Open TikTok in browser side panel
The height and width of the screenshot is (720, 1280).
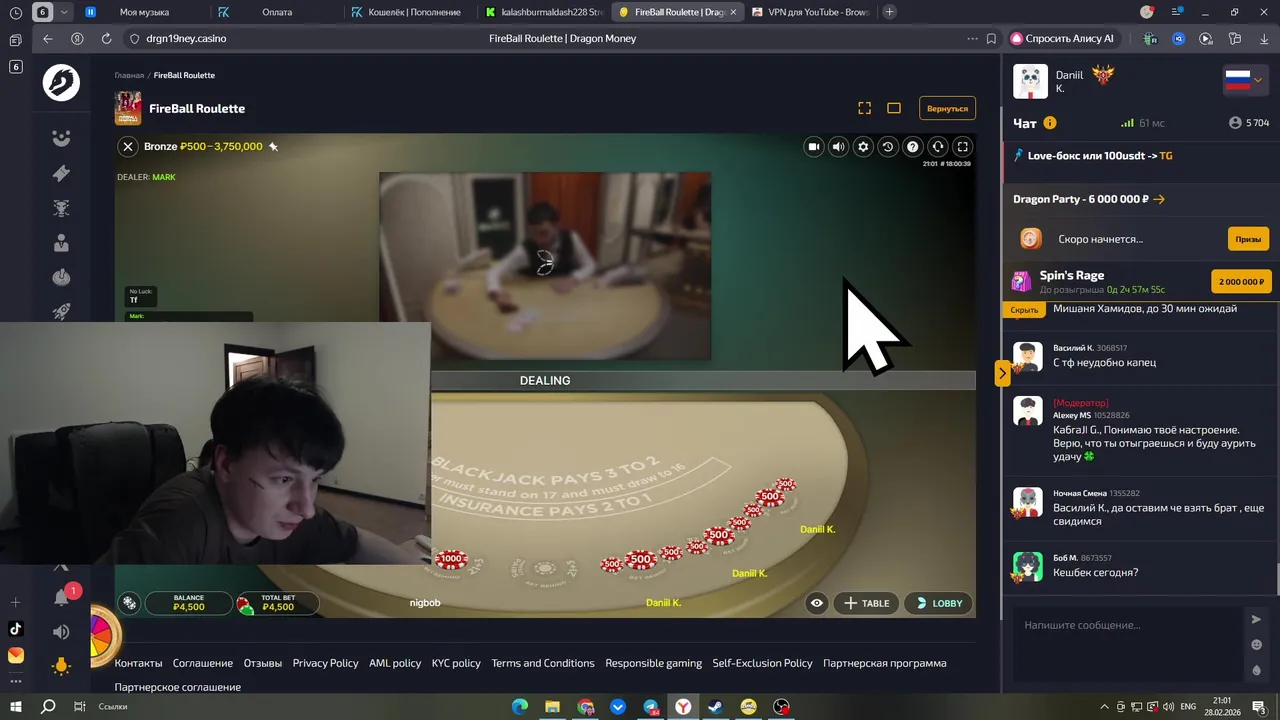[x=15, y=629]
